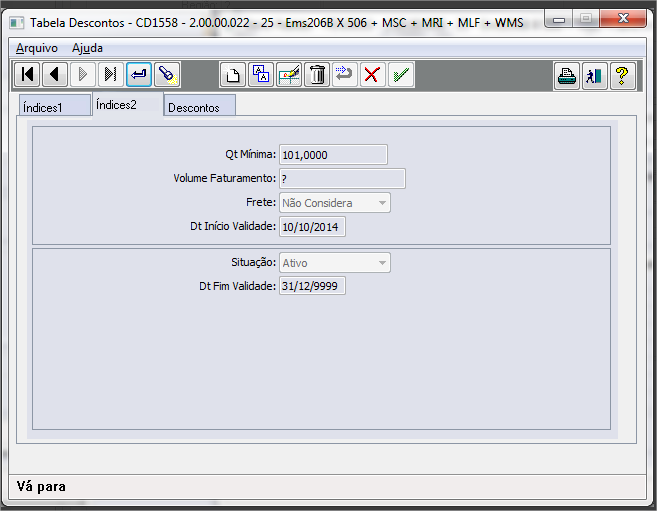Click the Vá para (go to) button
The image size is (657, 511).
139,75
